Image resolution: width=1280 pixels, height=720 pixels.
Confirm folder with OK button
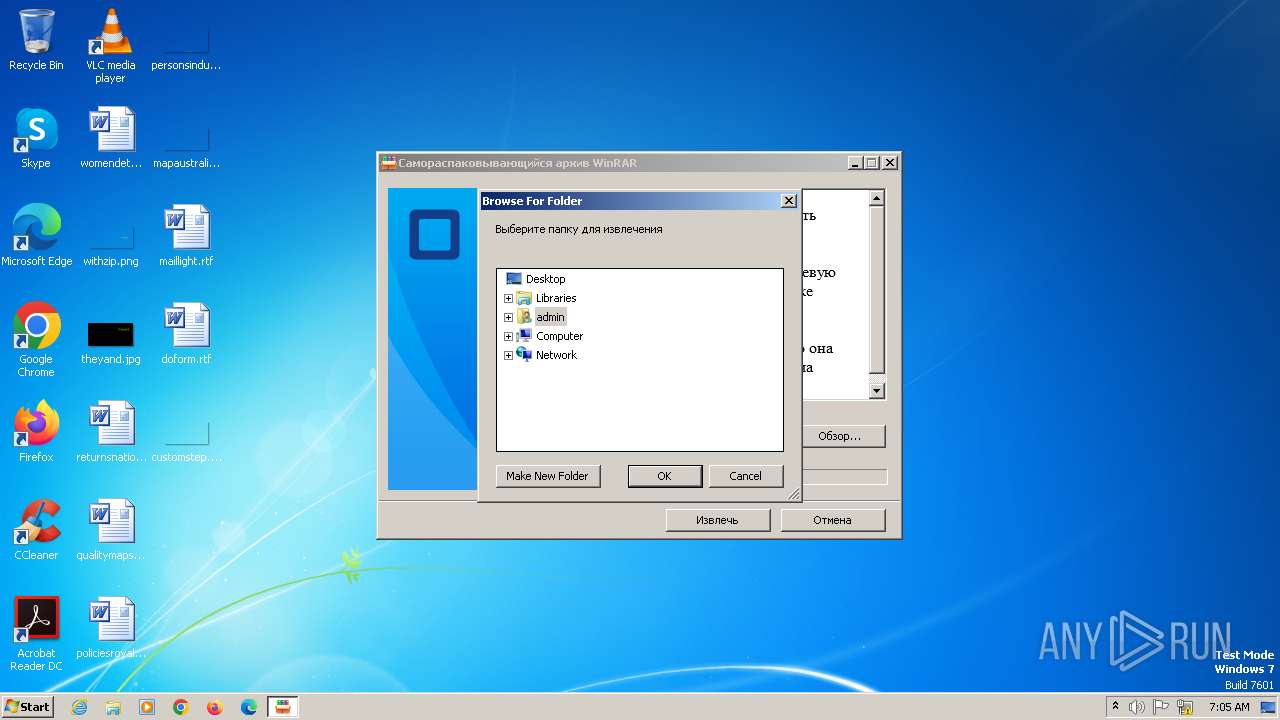(664, 476)
